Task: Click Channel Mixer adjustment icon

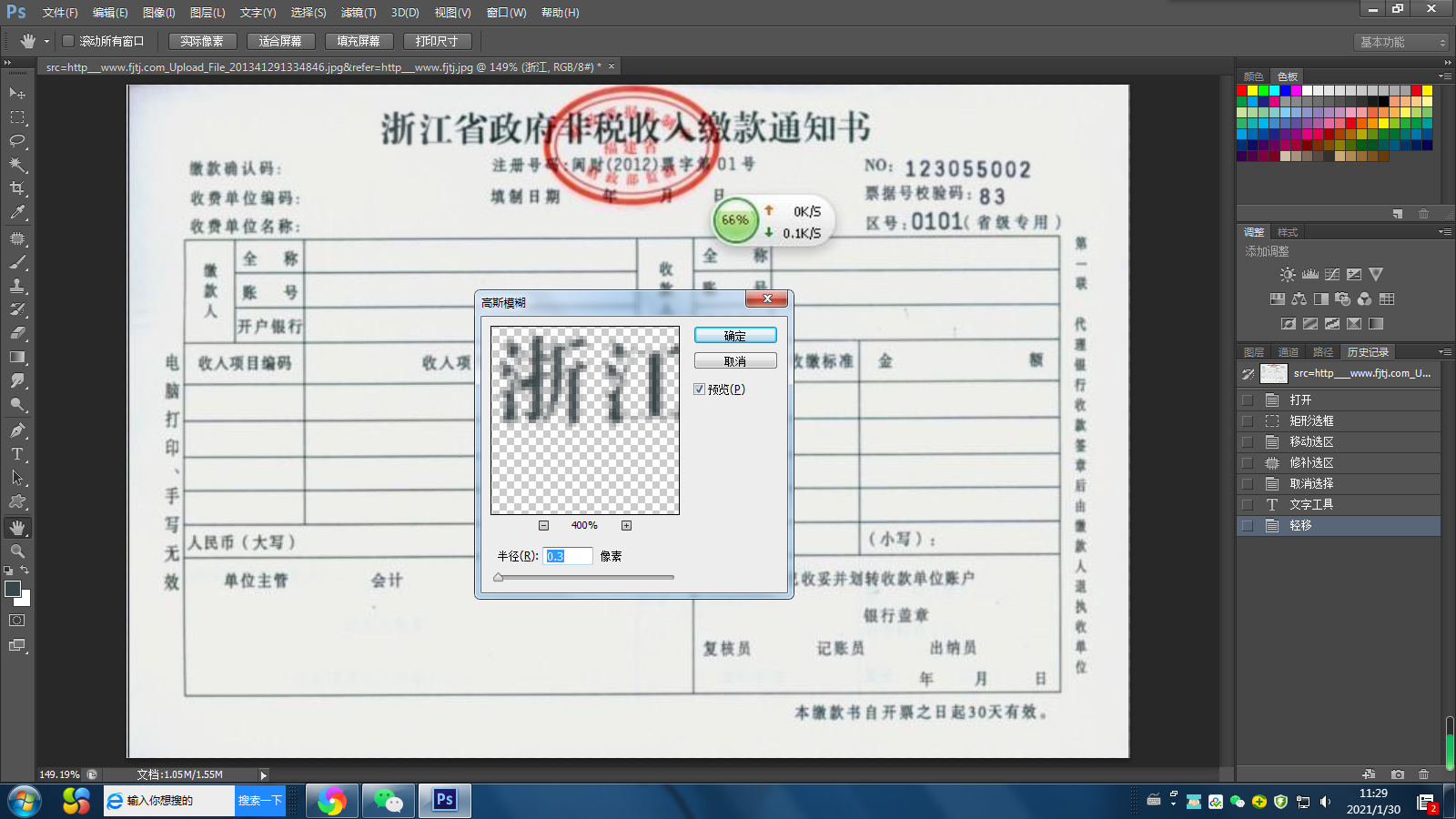Action: (x=1364, y=298)
